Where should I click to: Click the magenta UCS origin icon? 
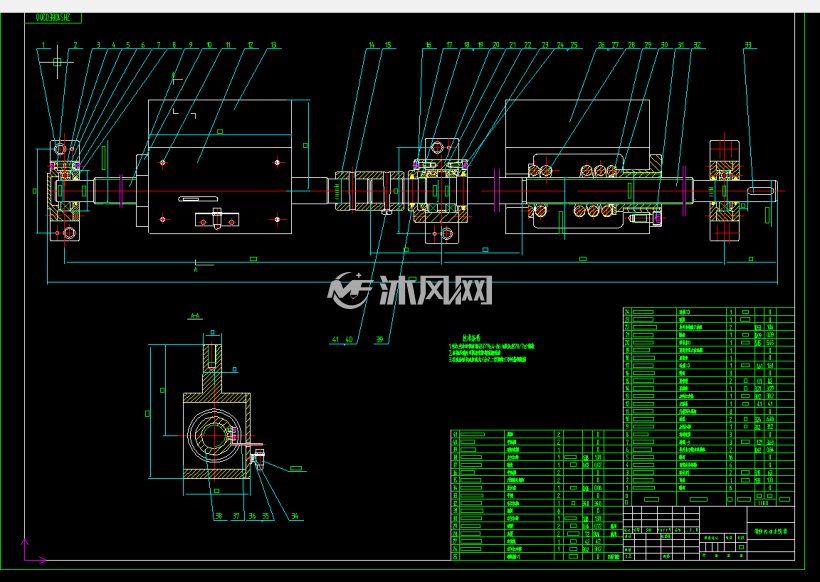[33, 552]
